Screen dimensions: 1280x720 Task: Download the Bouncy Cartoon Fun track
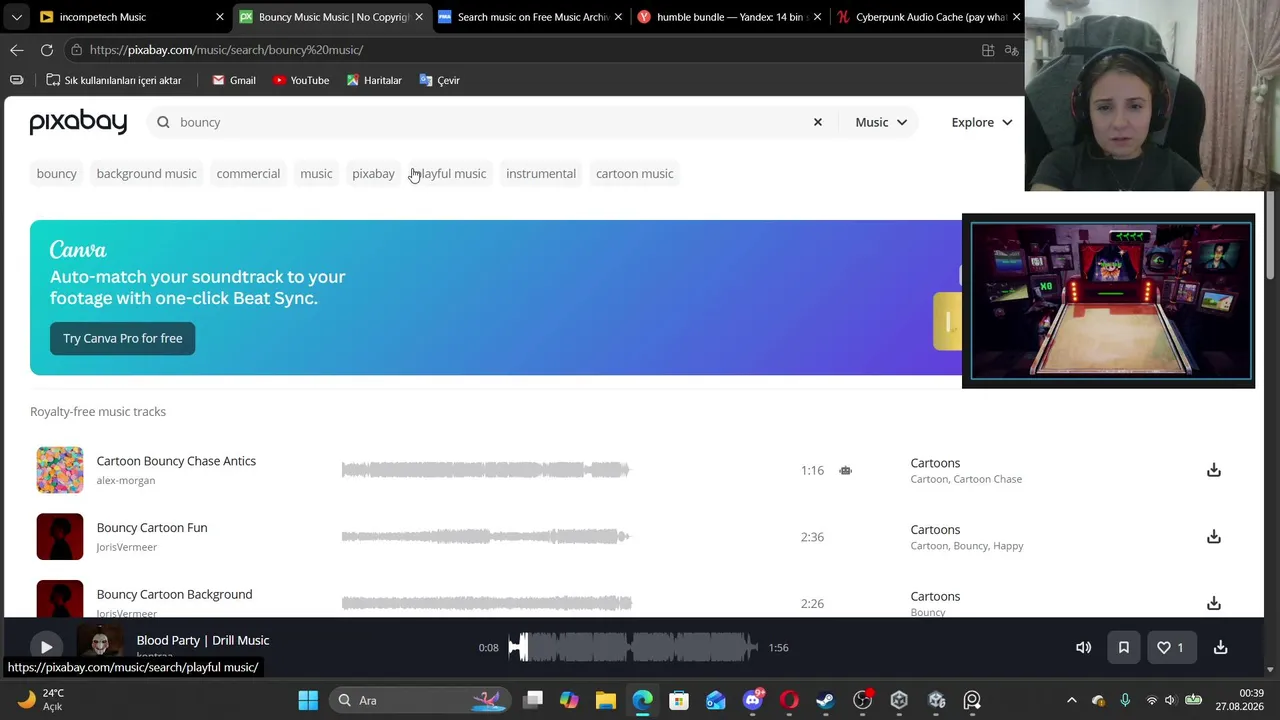[1213, 537]
